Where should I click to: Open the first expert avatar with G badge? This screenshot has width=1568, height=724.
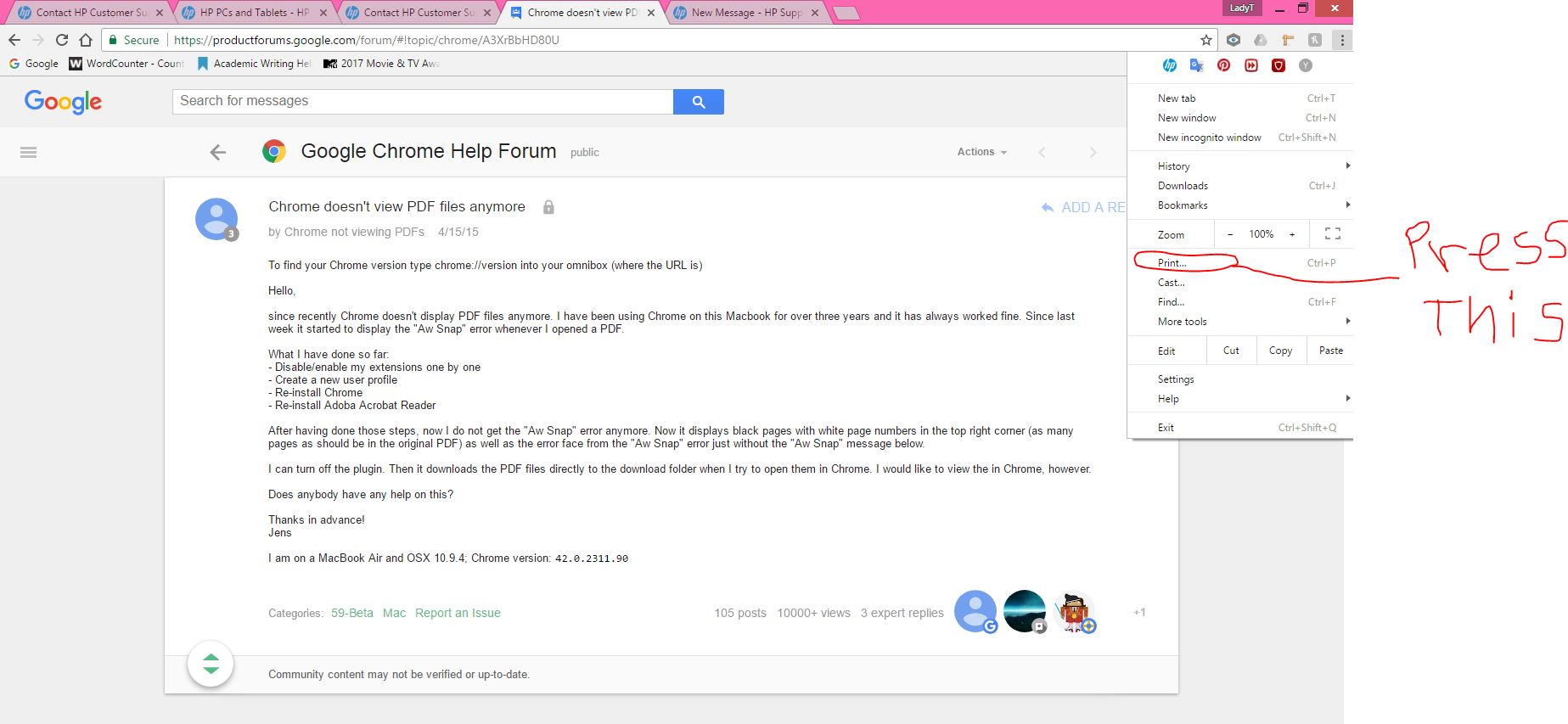[975, 612]
